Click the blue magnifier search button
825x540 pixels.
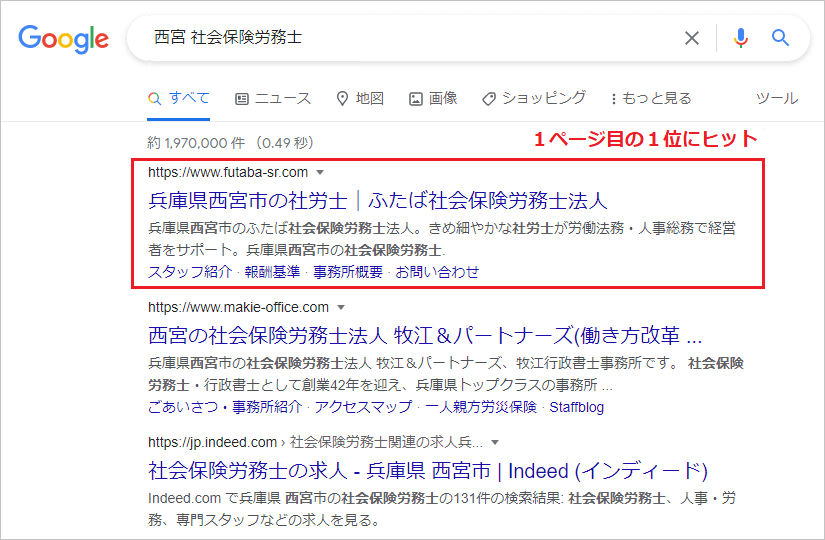coord(780,38)
